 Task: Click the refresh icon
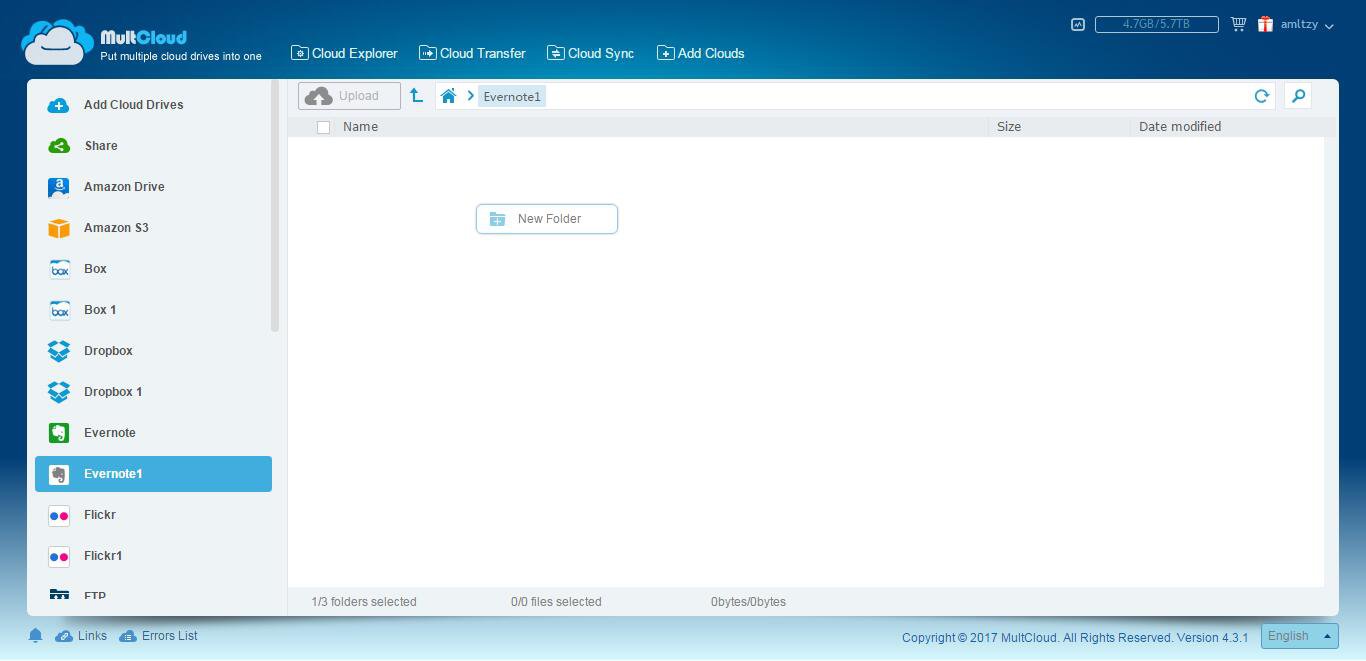pos(1261,96)
